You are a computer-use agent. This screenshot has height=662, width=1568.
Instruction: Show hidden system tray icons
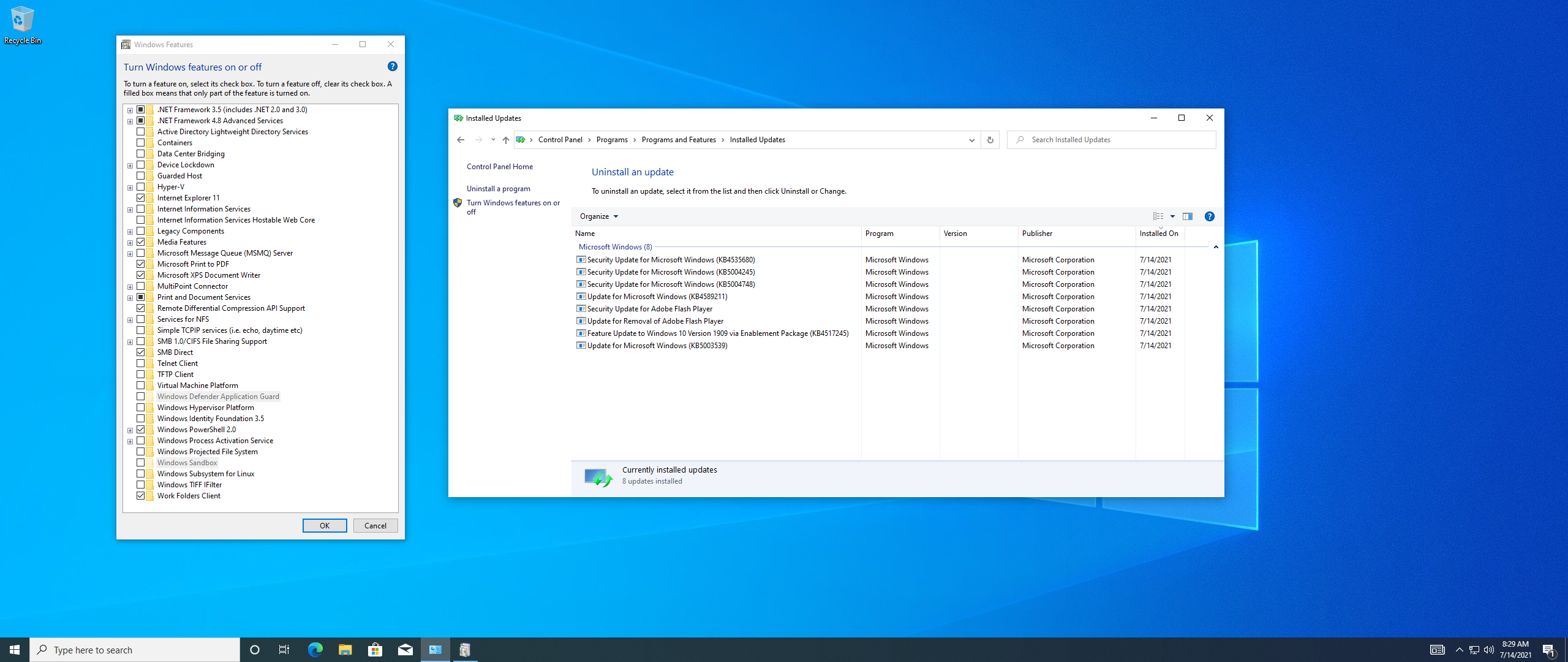(1459, 650)
